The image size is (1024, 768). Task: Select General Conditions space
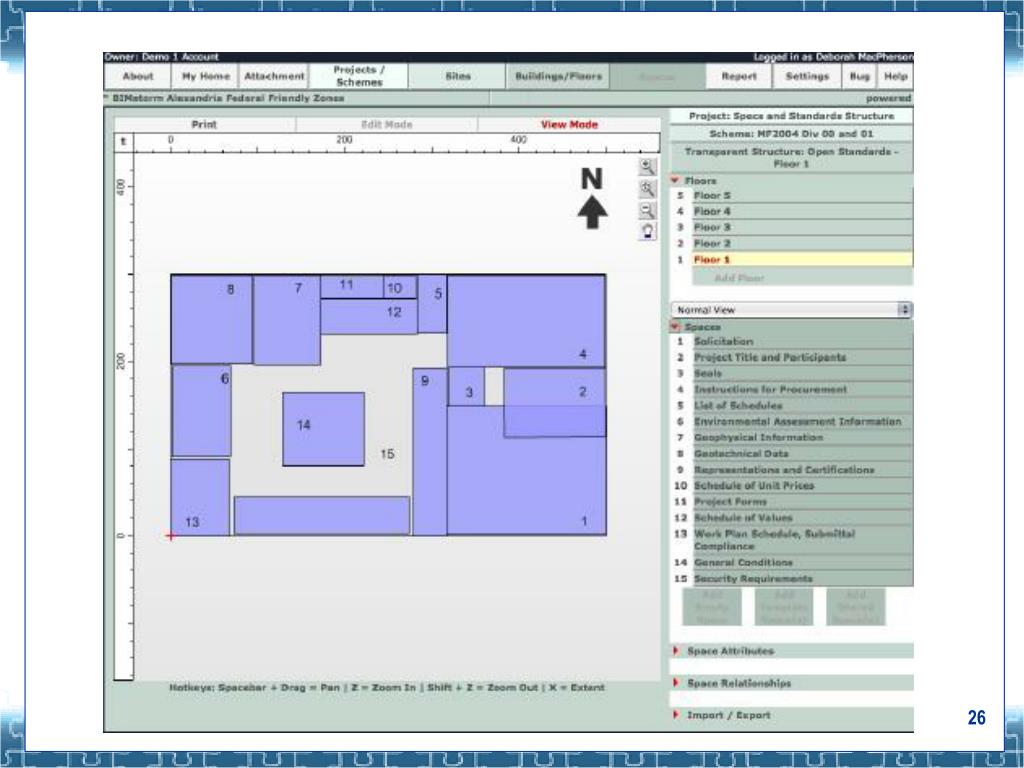(x=802, y=562)
